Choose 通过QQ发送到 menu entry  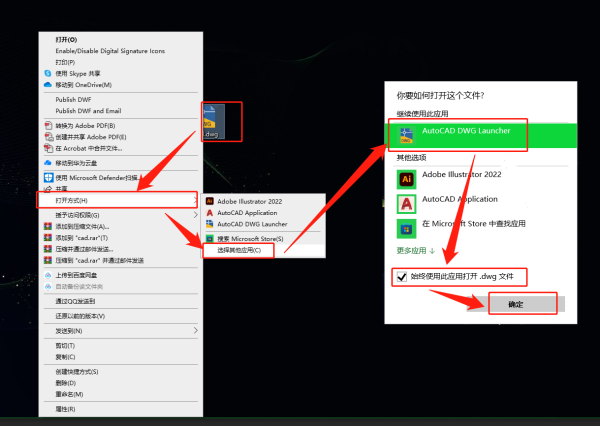point(75,301)
